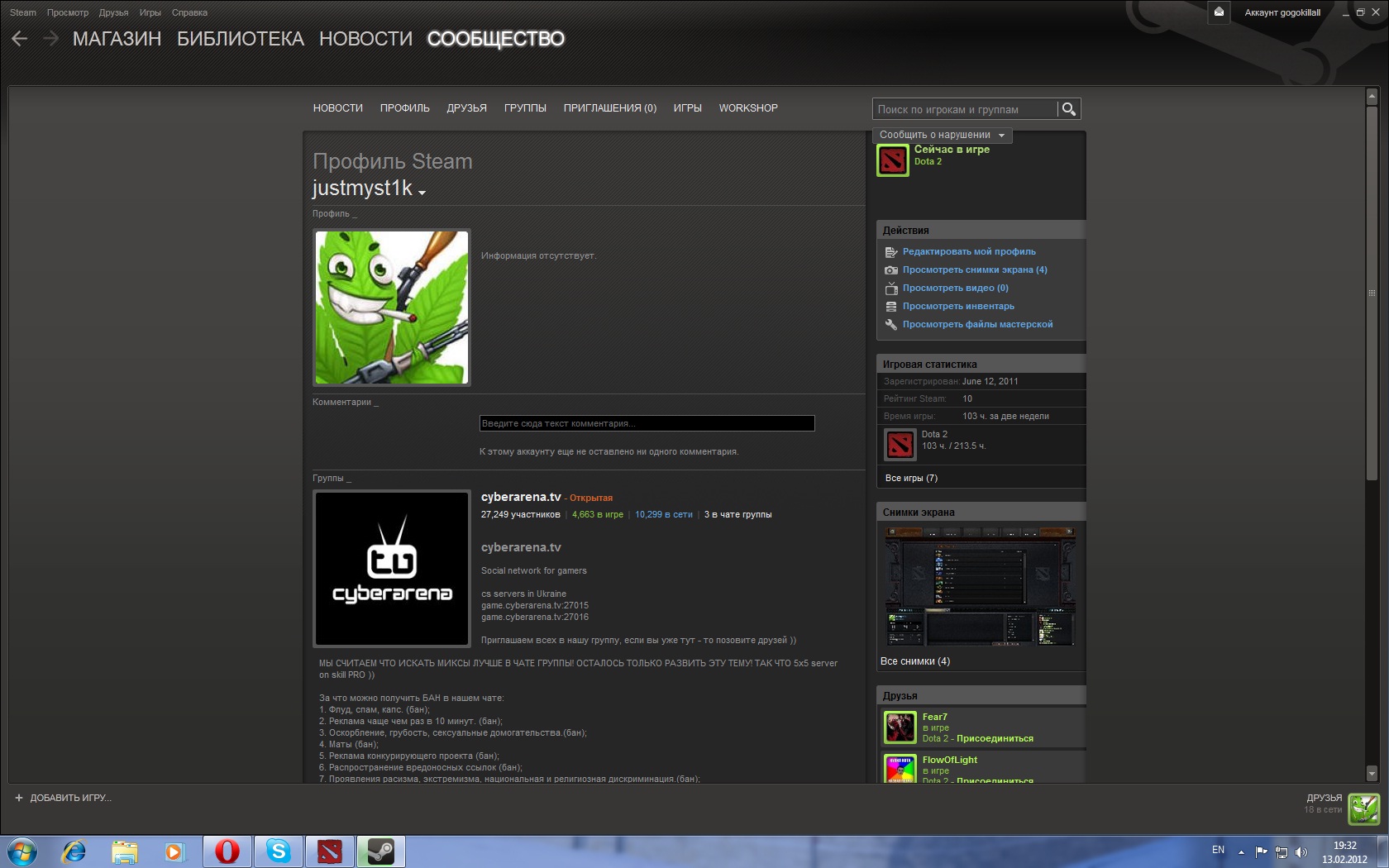This screenshot has height=868, width=1389.
Task: Open the Steam menu
Action: [x=23, y=12]
